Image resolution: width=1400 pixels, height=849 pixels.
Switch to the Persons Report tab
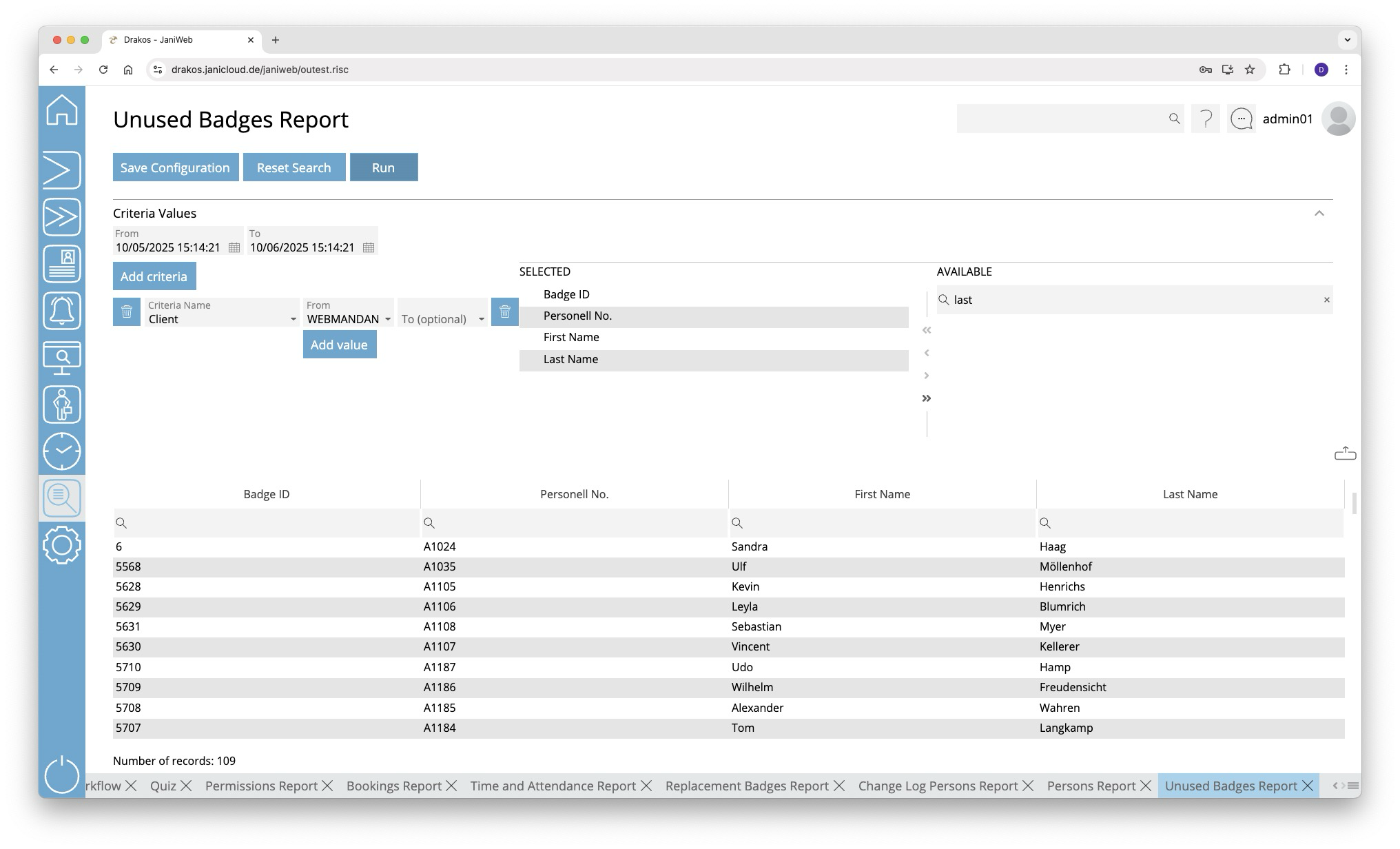pos(1091,786)
